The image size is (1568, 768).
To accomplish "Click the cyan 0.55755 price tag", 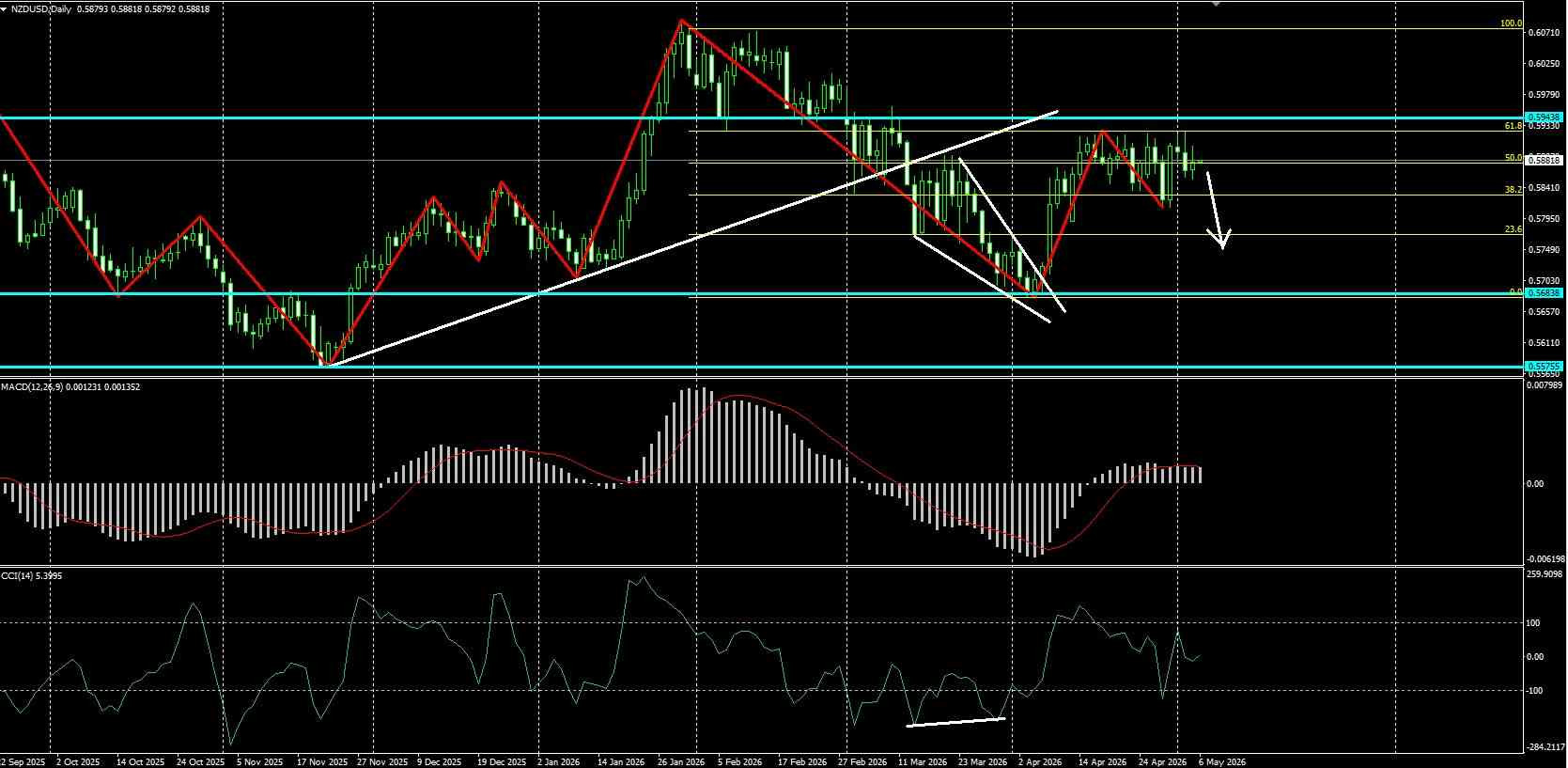I will 1545,366.
